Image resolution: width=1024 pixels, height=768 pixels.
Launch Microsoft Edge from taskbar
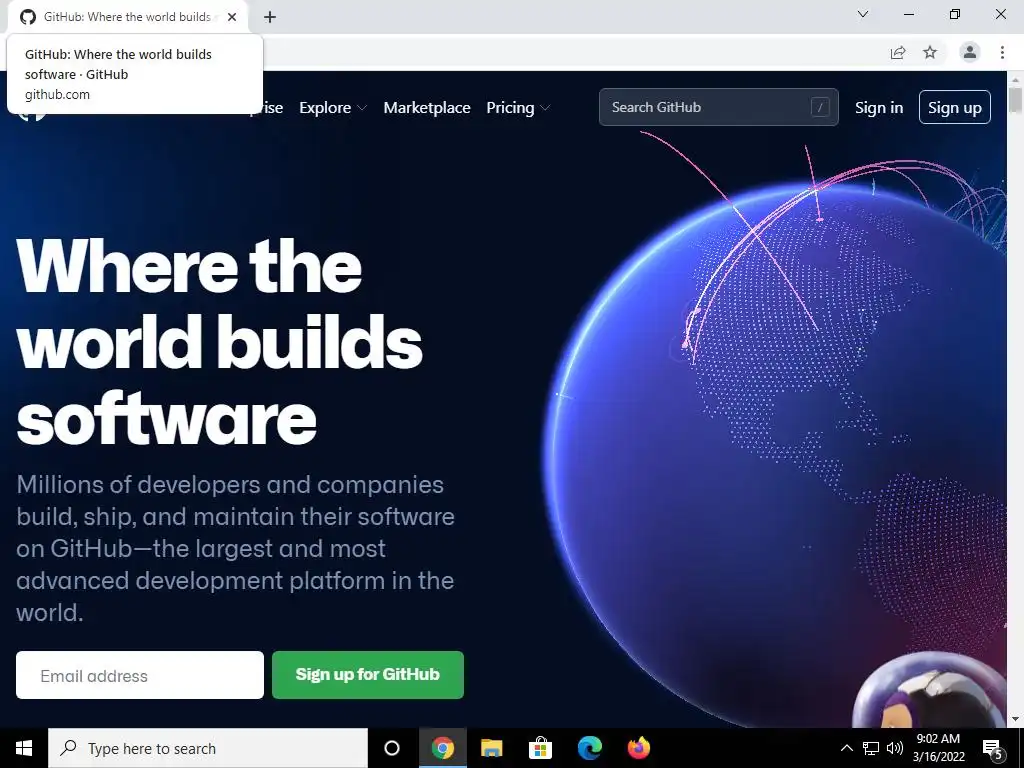click(589, 748)
